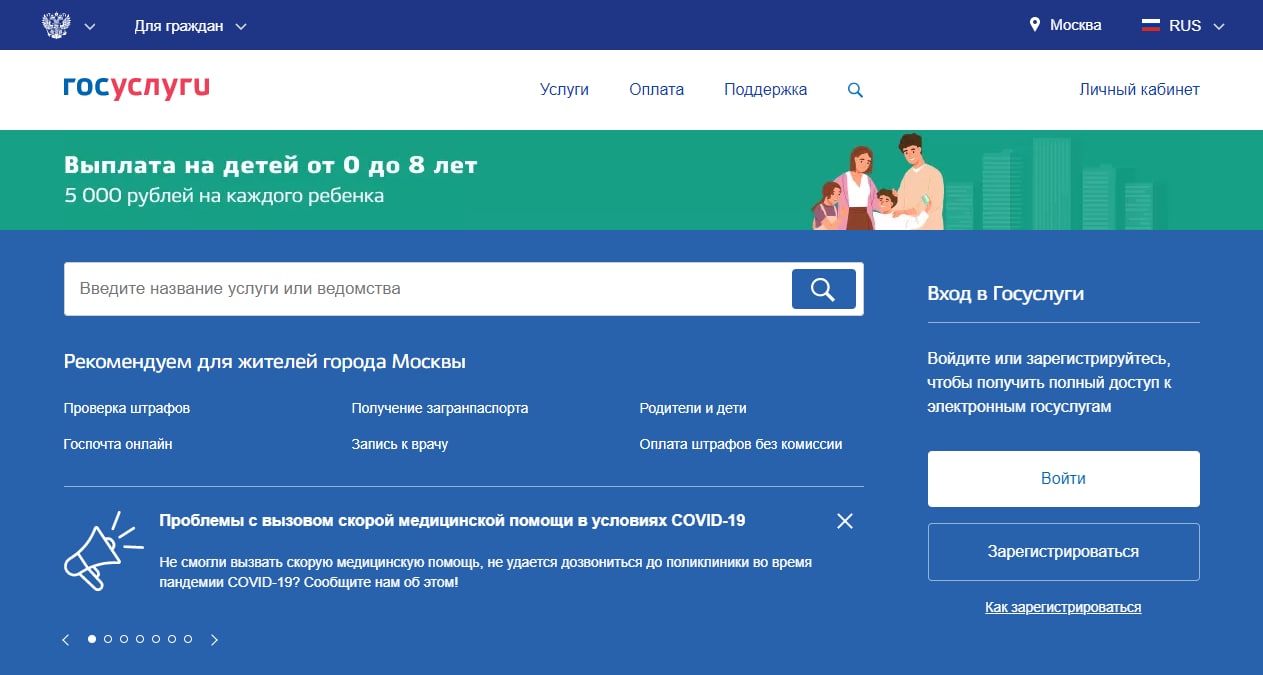Go to previous slide with left arrow
Viewport: 1263px width, 675px height.
(x=66, y=640)
